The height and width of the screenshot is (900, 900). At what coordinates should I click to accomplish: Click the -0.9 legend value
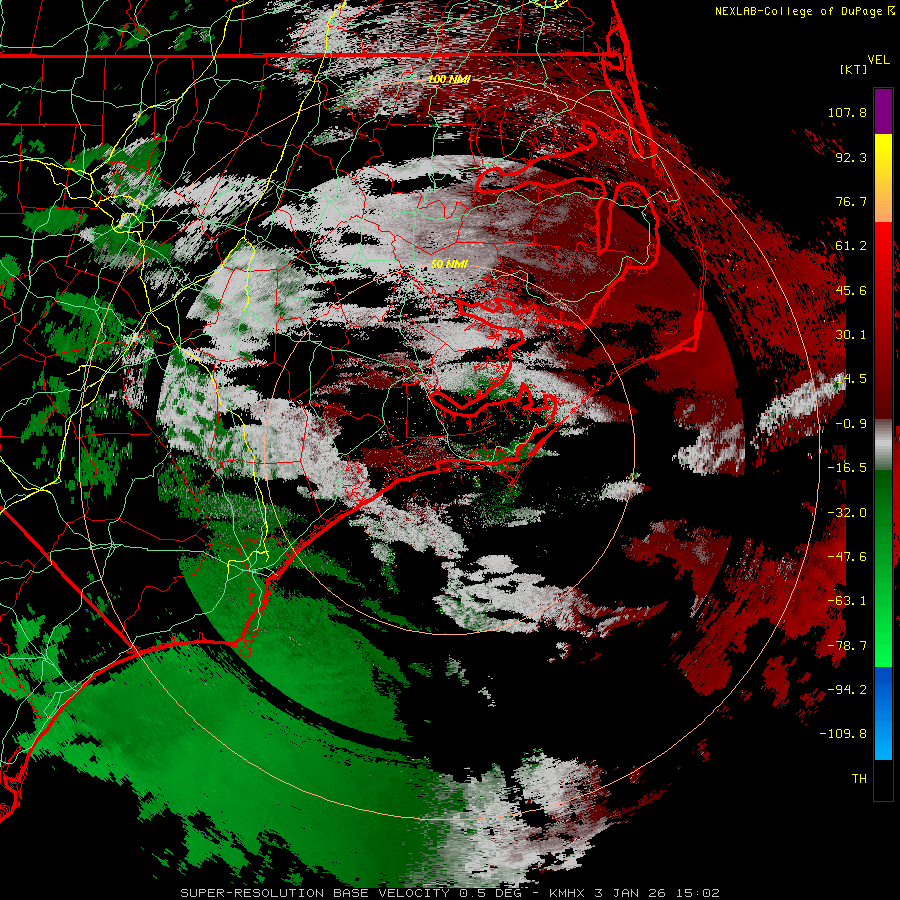coord(851,424)
